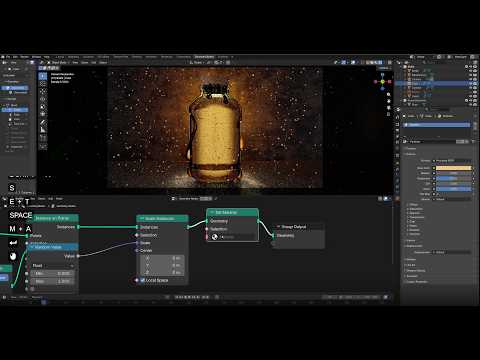This screenshot has width=480, height=360.
Task: Collapse the Random Value node
Action: 32,247
